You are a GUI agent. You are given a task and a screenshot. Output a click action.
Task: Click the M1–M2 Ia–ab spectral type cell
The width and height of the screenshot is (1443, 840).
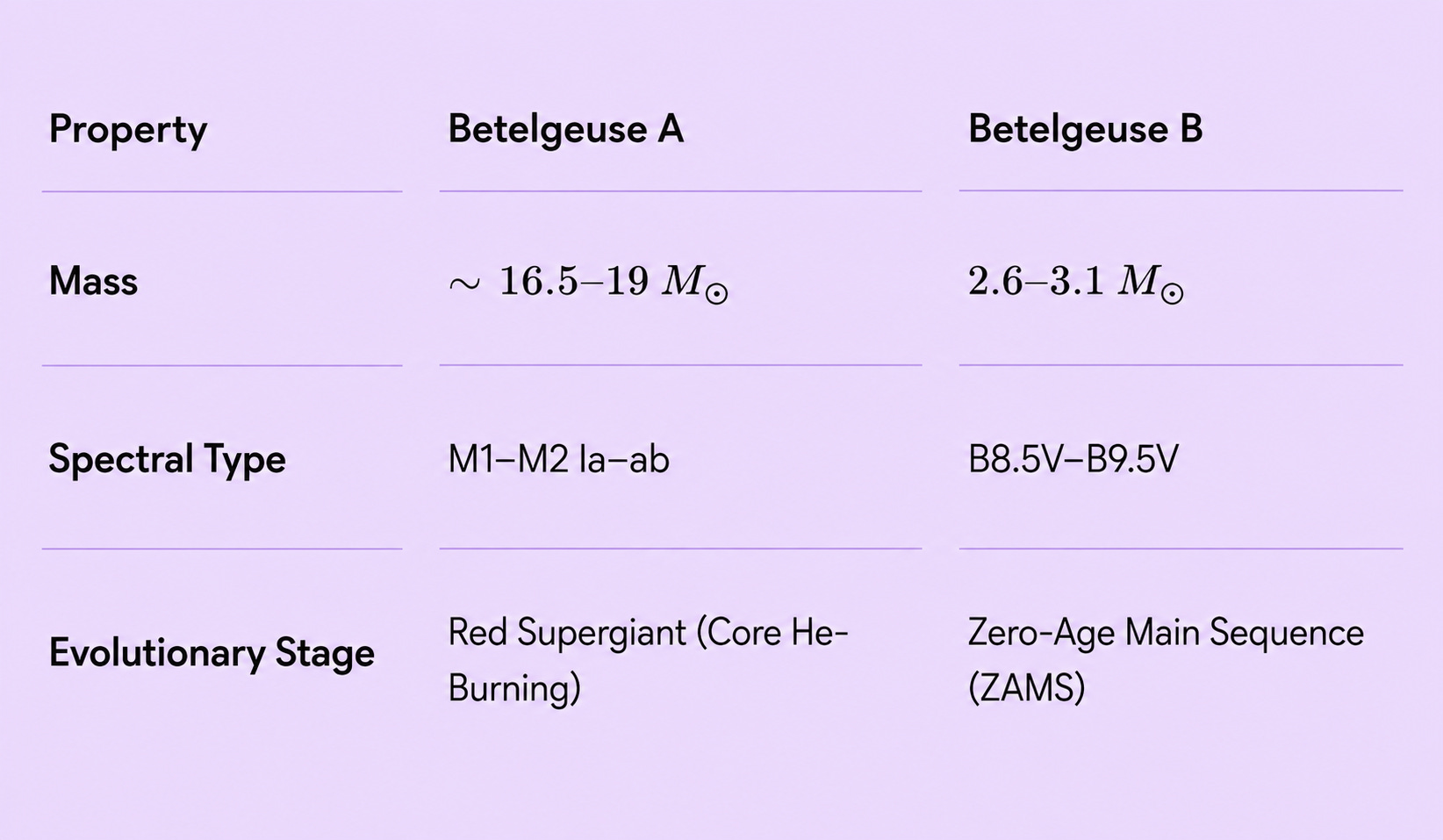(558, 459)
